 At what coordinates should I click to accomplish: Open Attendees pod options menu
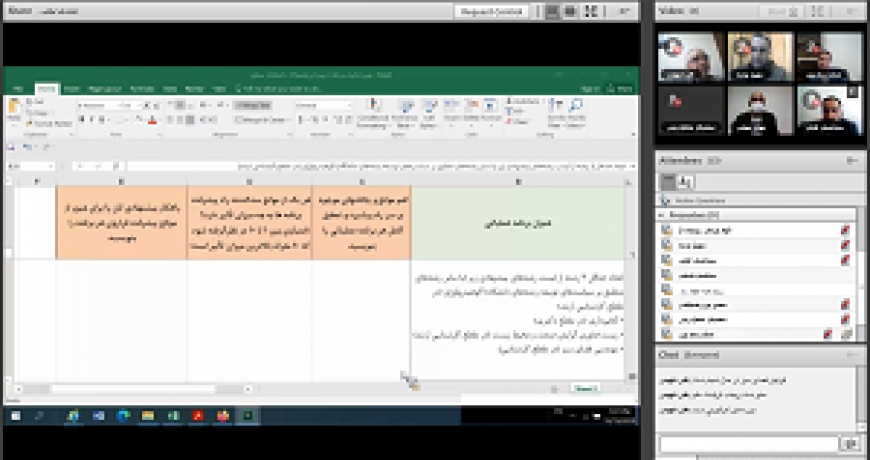coord(852,160)
